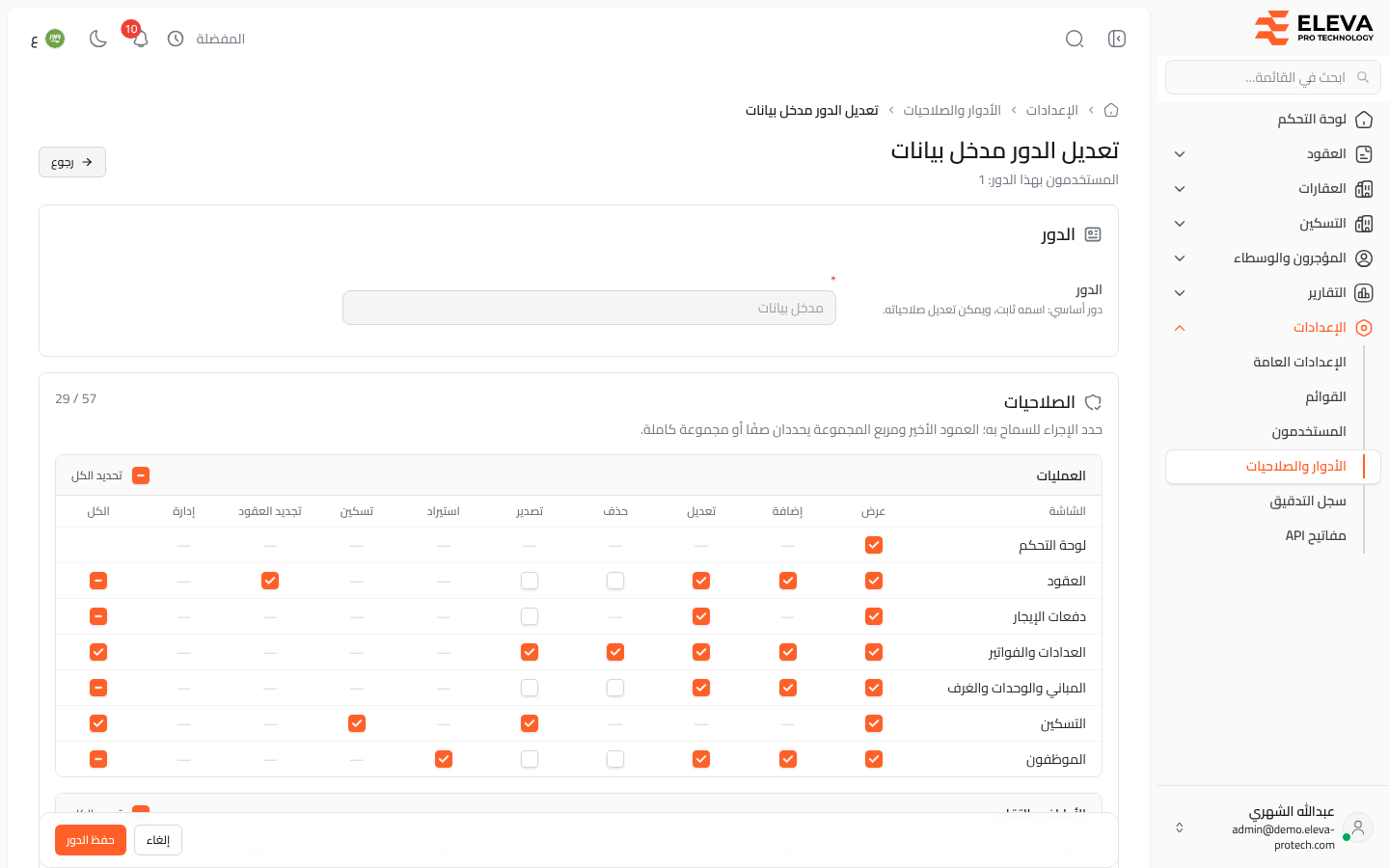Expand التسكين sidebar submenu chevron

click(x=1180, y=224)
